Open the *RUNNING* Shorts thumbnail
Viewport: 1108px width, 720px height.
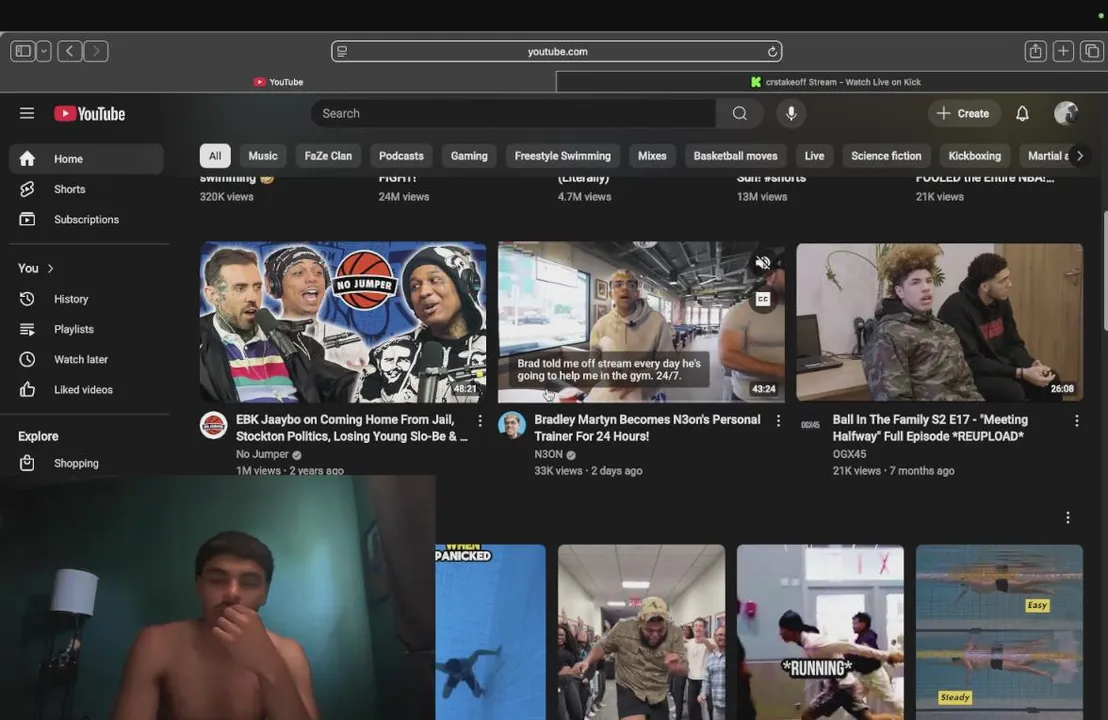820,632
